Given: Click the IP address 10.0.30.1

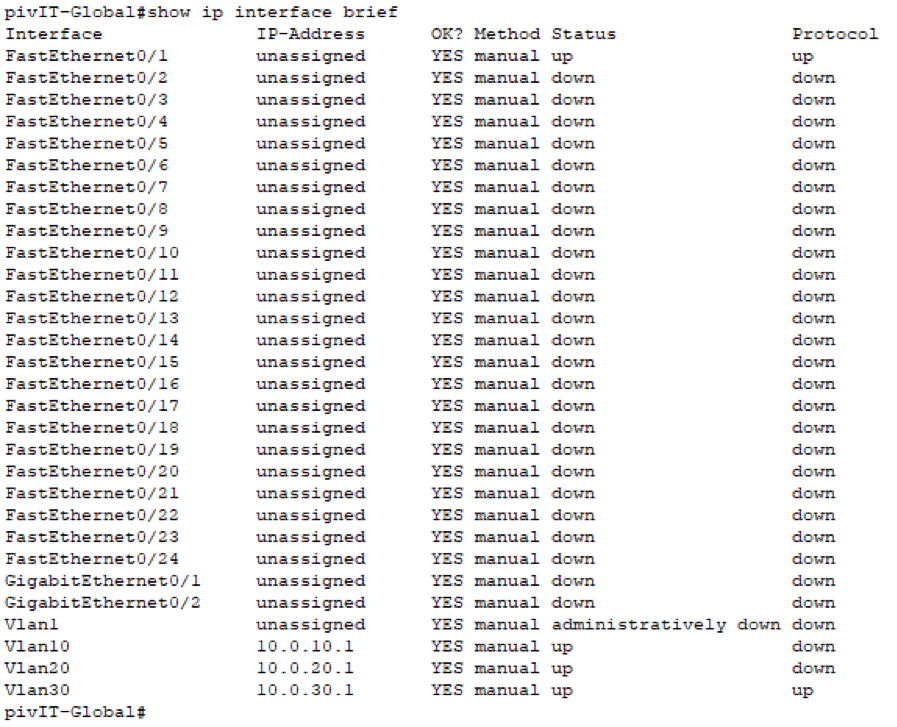Looking at the screenshot, I should pos(305,691).
